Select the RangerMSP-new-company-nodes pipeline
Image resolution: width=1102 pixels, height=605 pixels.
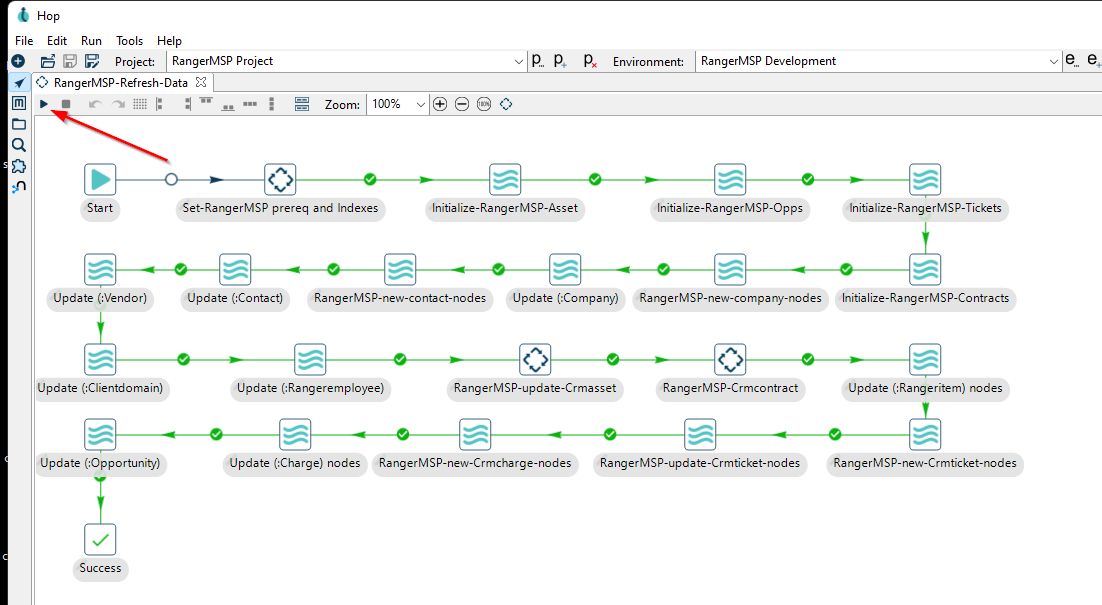[730, 270]
